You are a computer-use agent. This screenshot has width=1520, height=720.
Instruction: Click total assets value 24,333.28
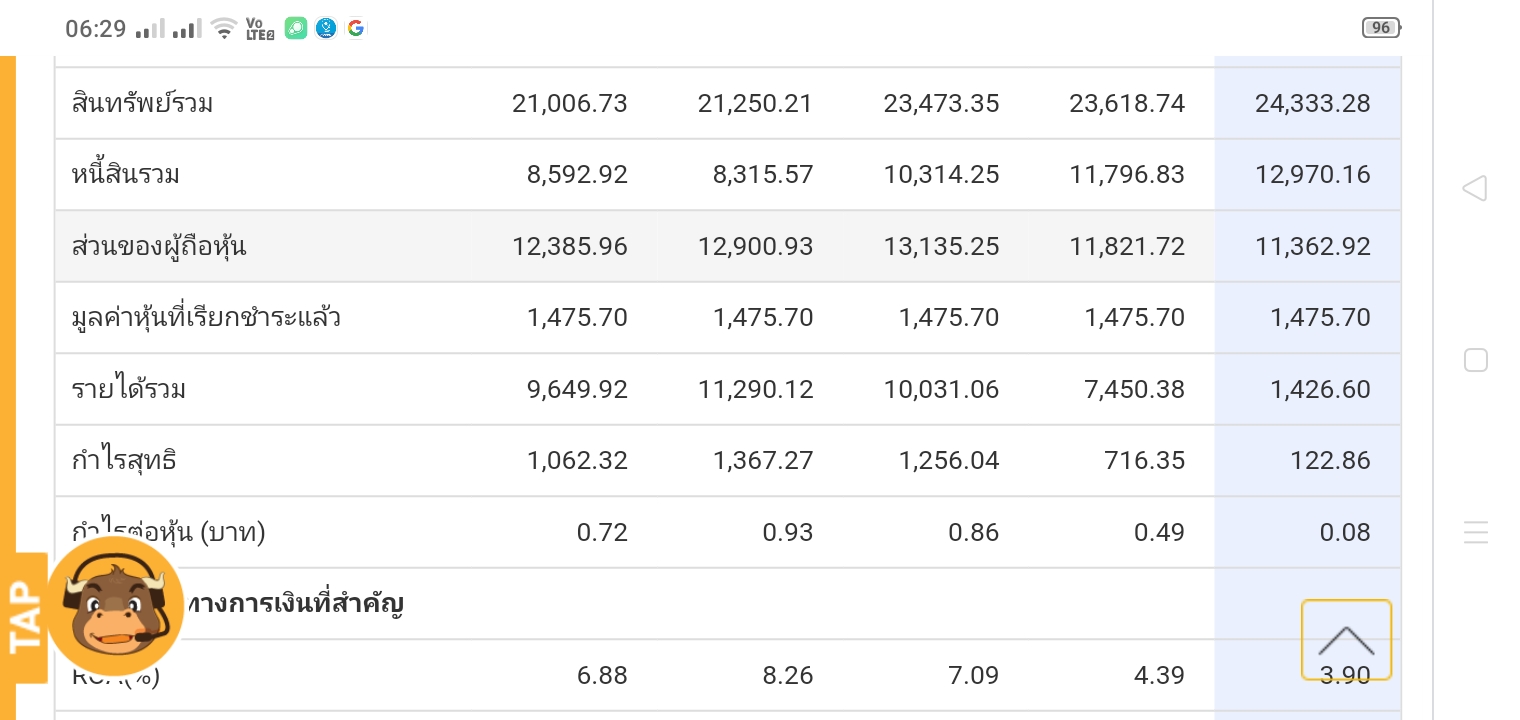(x=1312, y=103)
